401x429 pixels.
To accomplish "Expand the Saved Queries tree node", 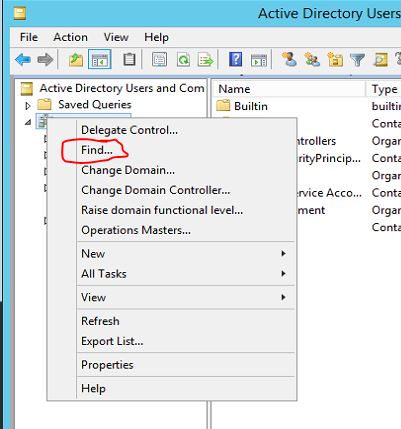I will [x=28, y=106].
